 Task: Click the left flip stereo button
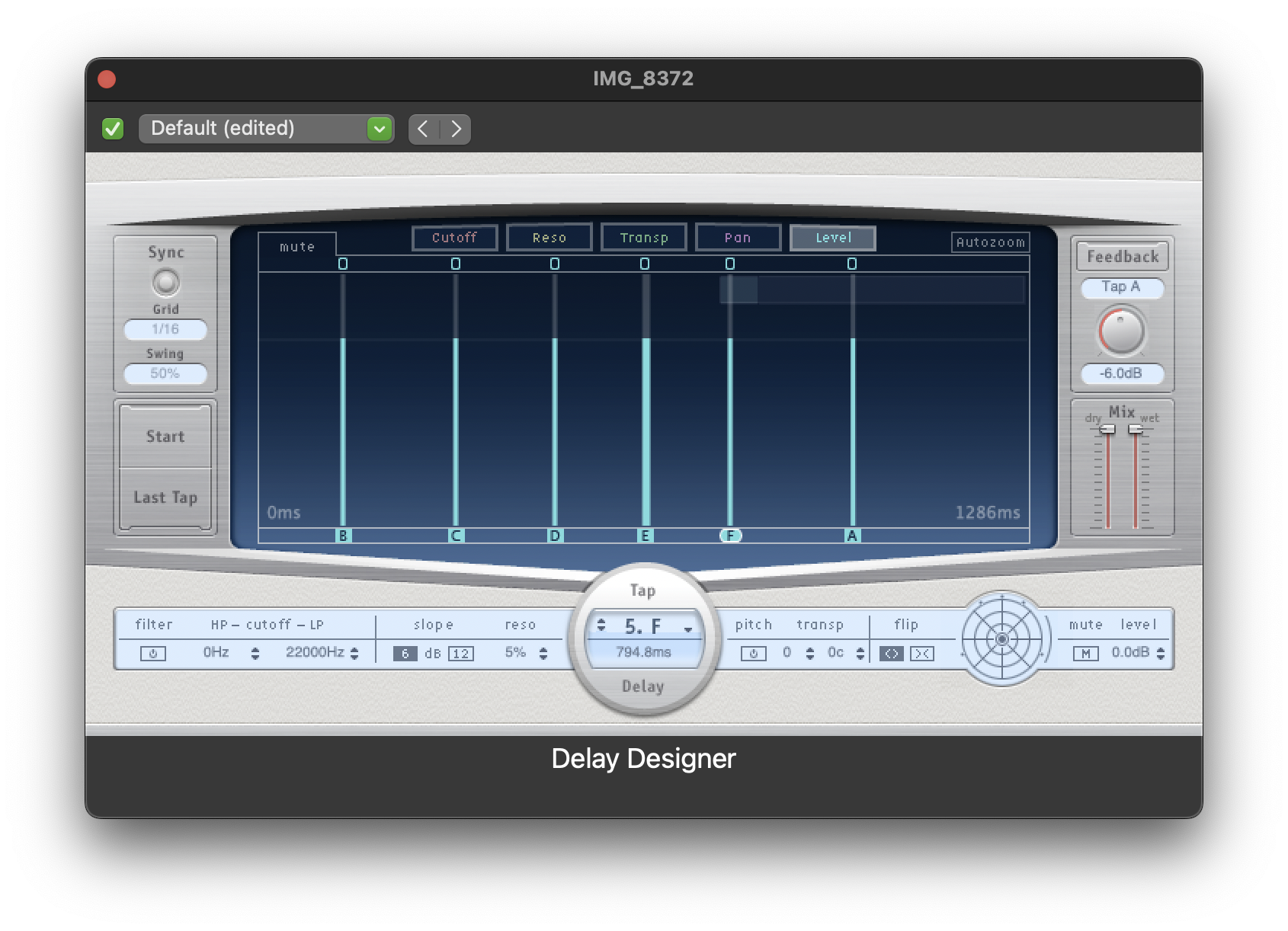[x=892, y=654]
